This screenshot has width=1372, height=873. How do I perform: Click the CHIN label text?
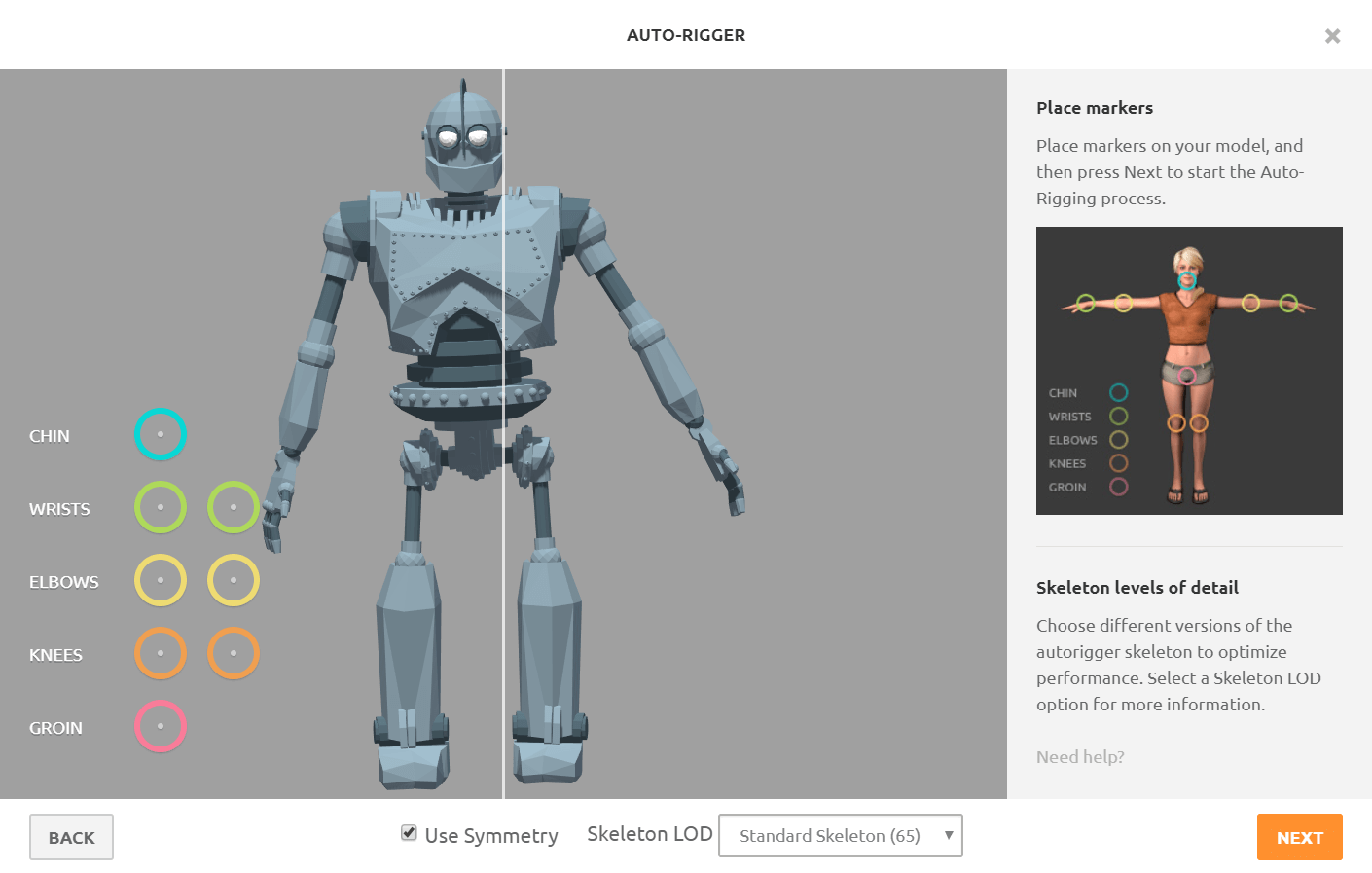click(x=50, y=436)
